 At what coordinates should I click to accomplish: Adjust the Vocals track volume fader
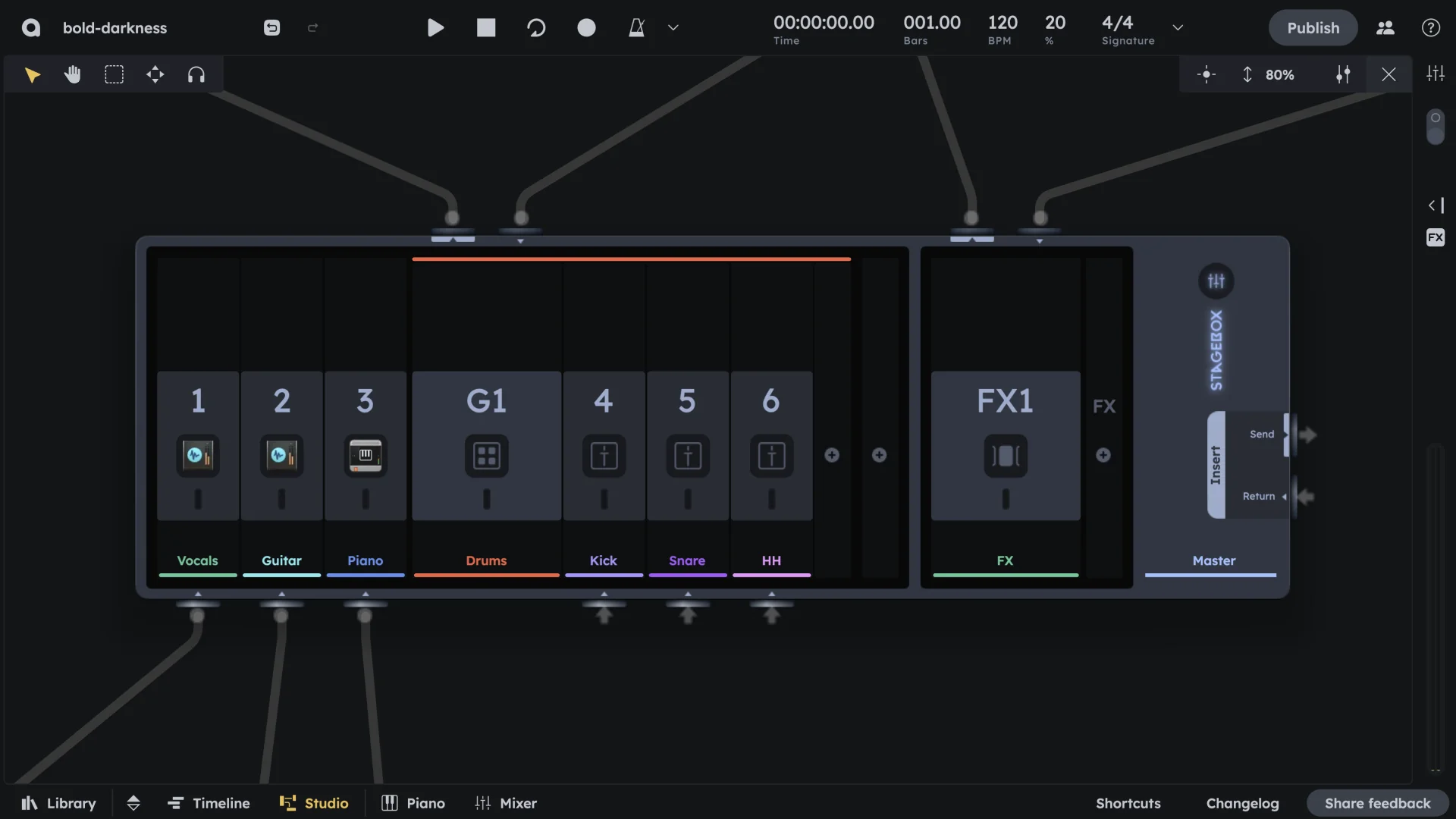click(197, 500)
